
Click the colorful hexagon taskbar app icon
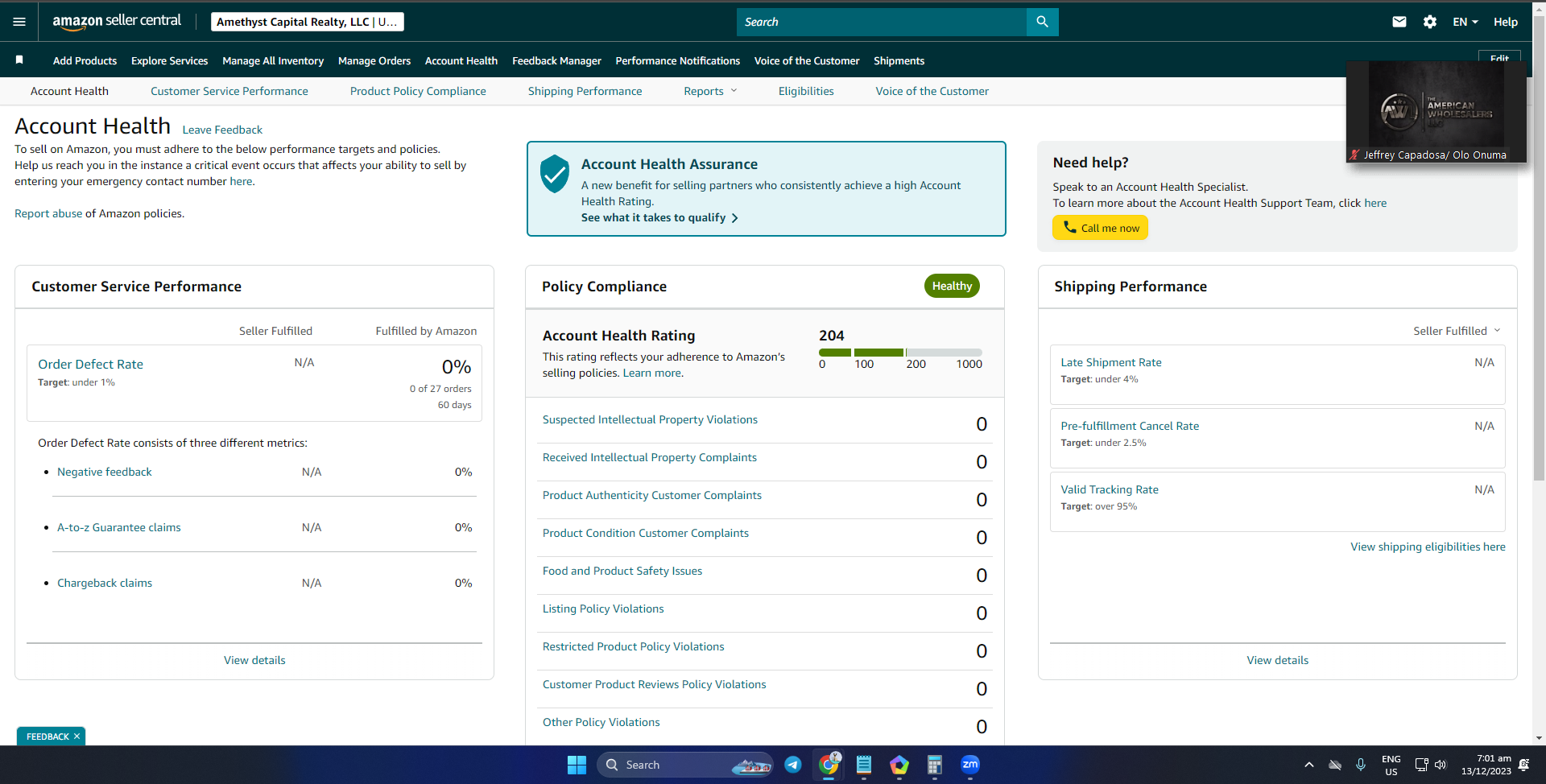coord(899,765)
